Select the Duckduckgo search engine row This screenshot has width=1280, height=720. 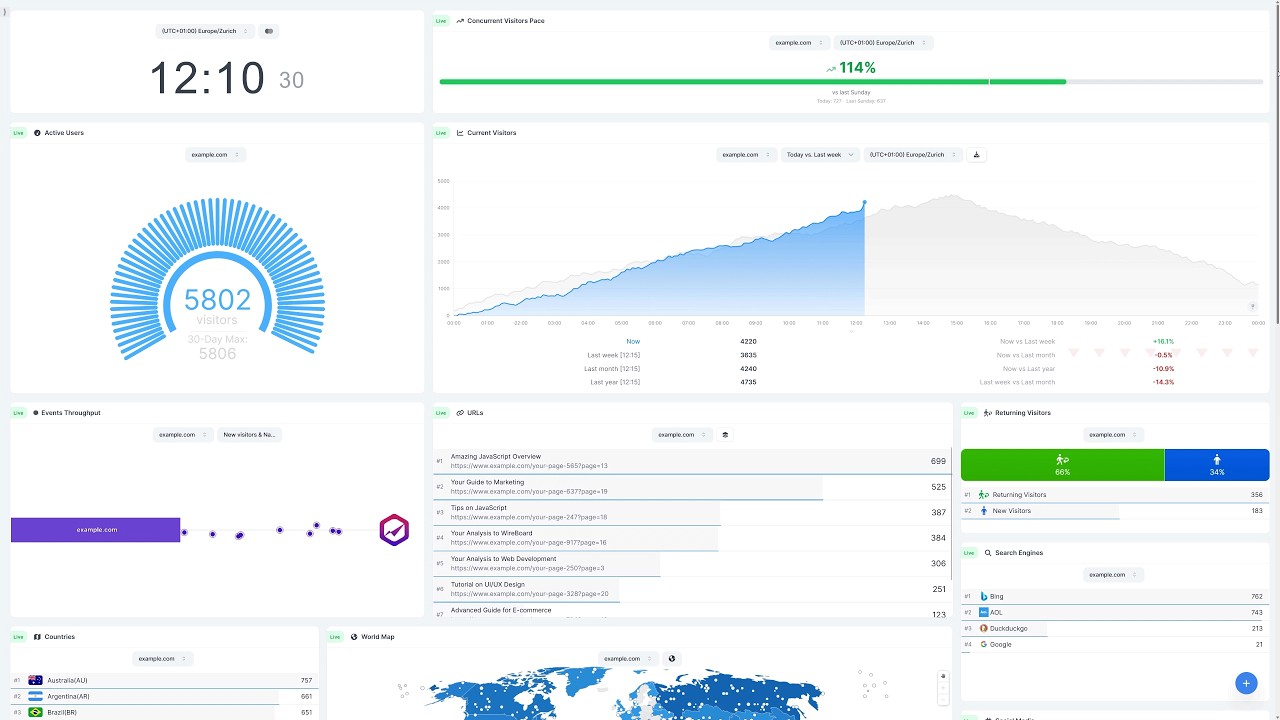pos(1115,628)
